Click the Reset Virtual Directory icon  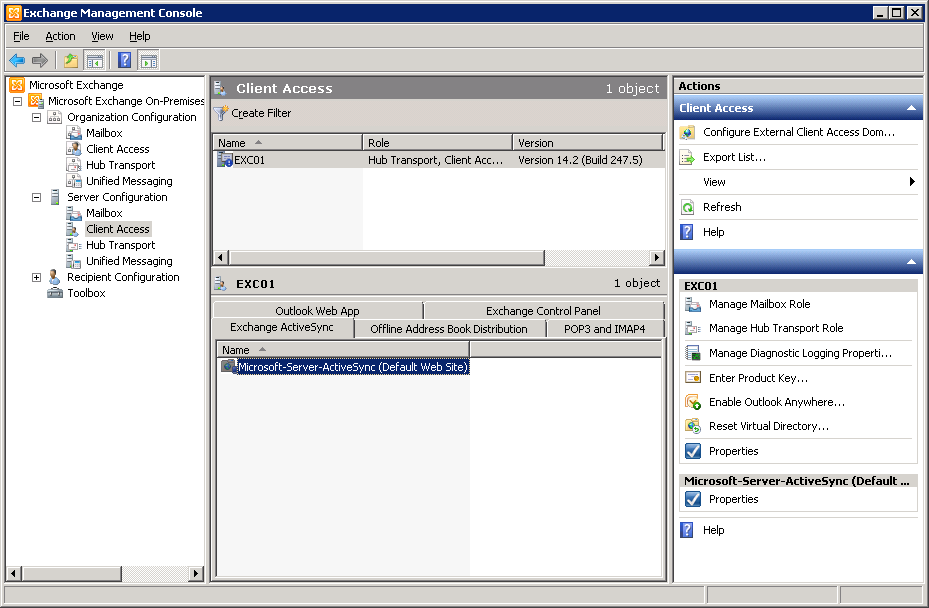pos(693,426)
